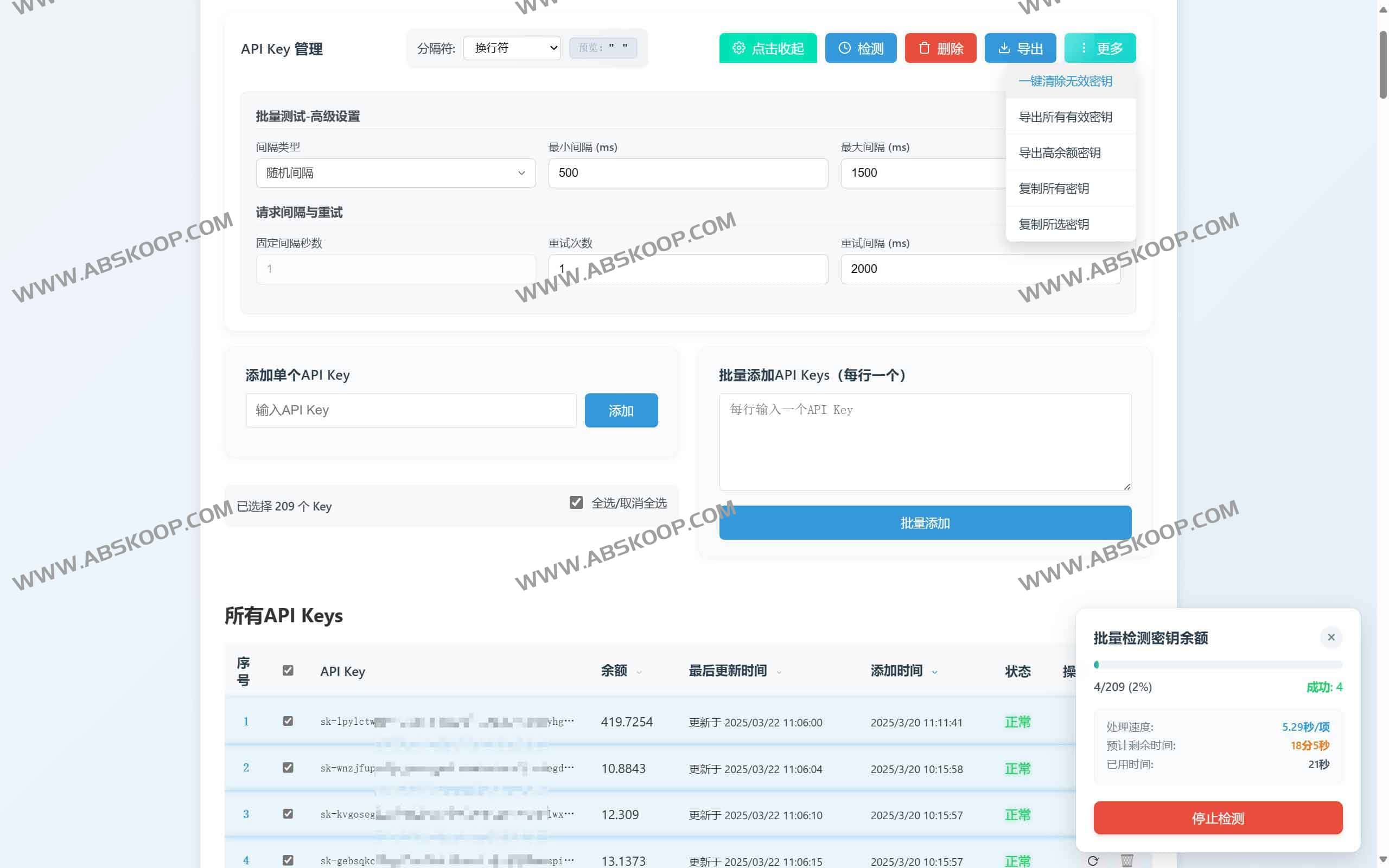This screenshot has height=868, width=1389.
Task: Click the sort chevron next to 余额
Action: click(639, 672)
